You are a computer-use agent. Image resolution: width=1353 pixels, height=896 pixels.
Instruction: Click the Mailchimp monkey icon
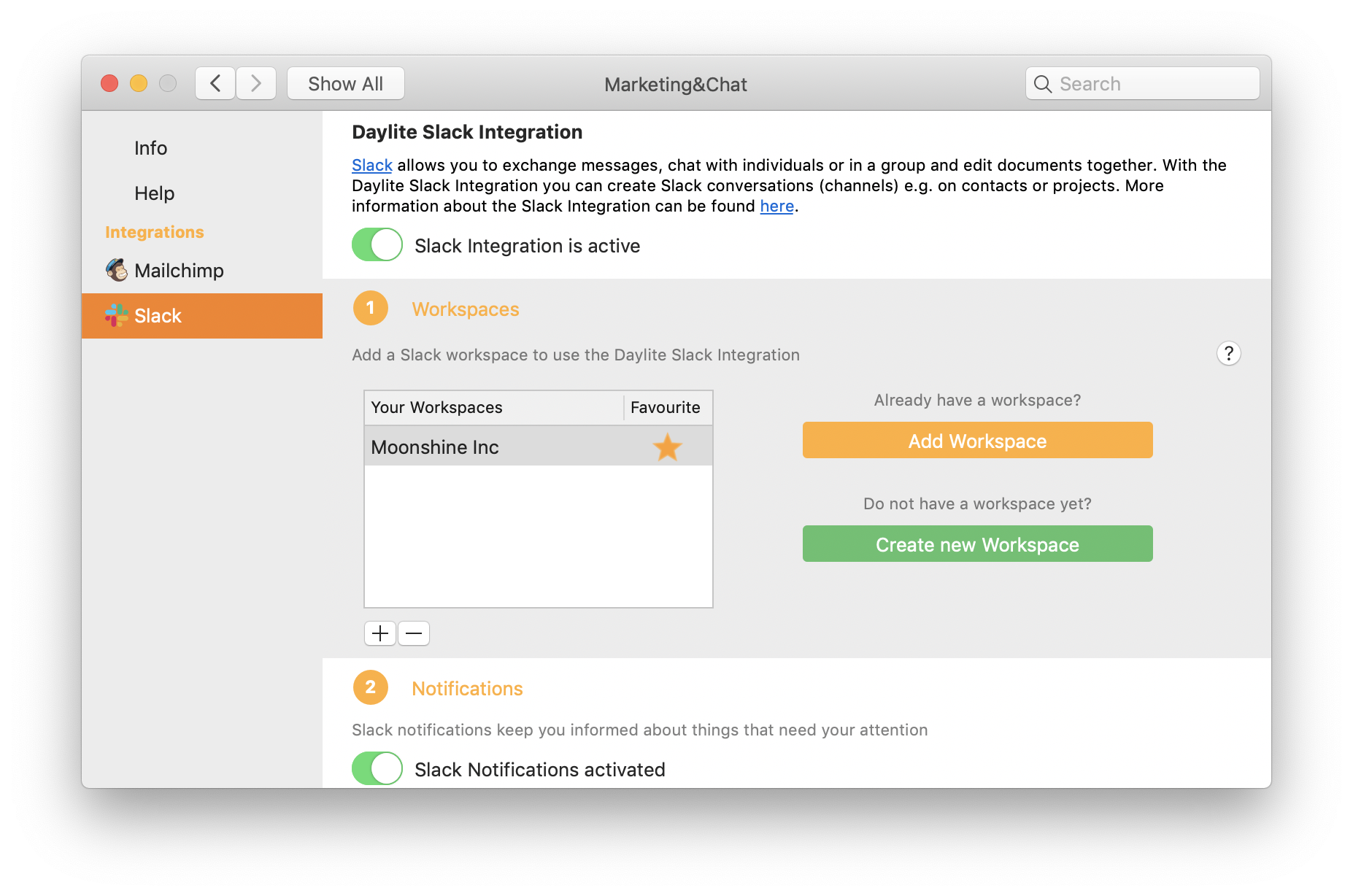(x=117, y=270)
